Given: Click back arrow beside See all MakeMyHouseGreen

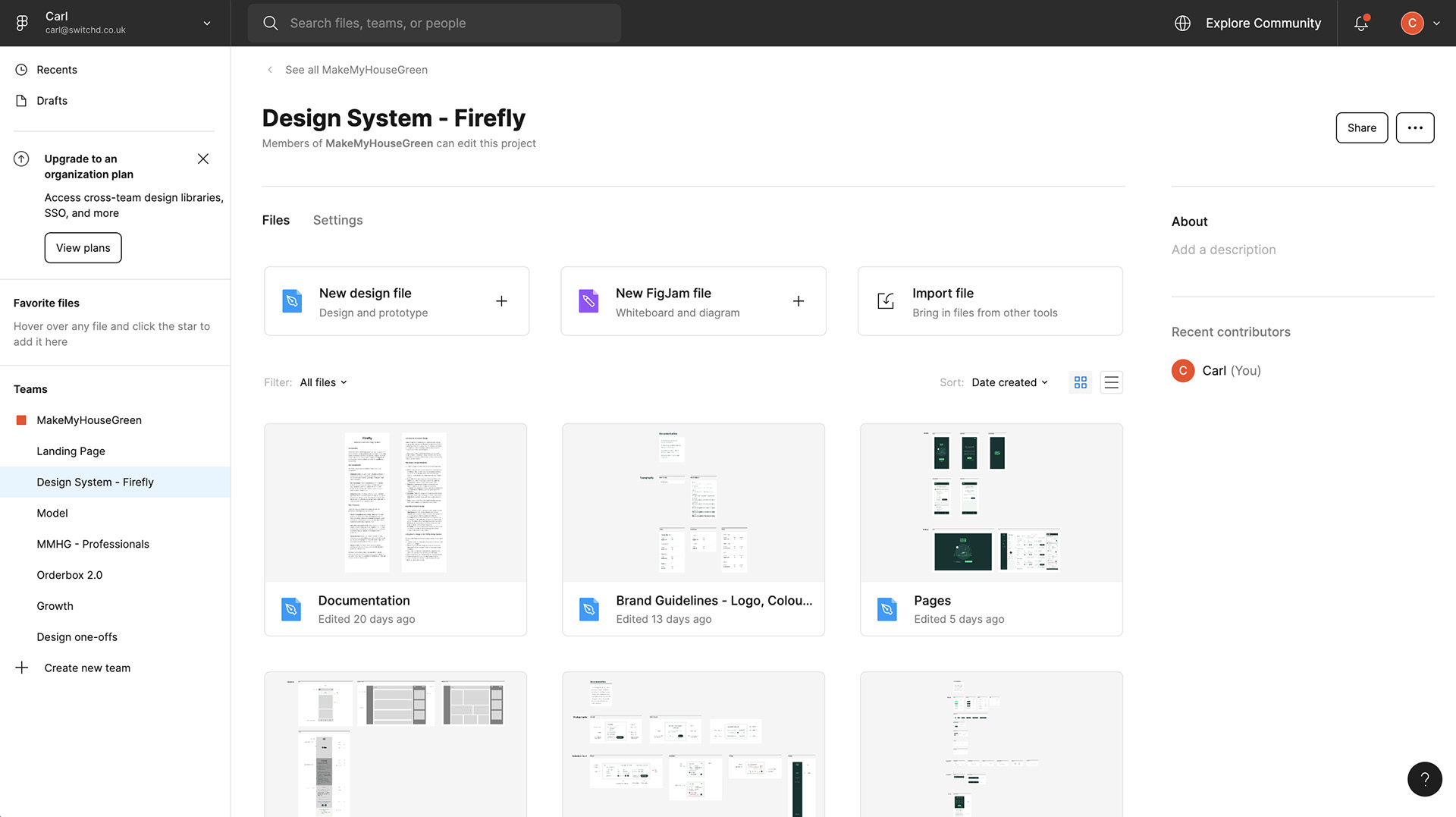Looking at the screenshot, I should coord(270,70).
